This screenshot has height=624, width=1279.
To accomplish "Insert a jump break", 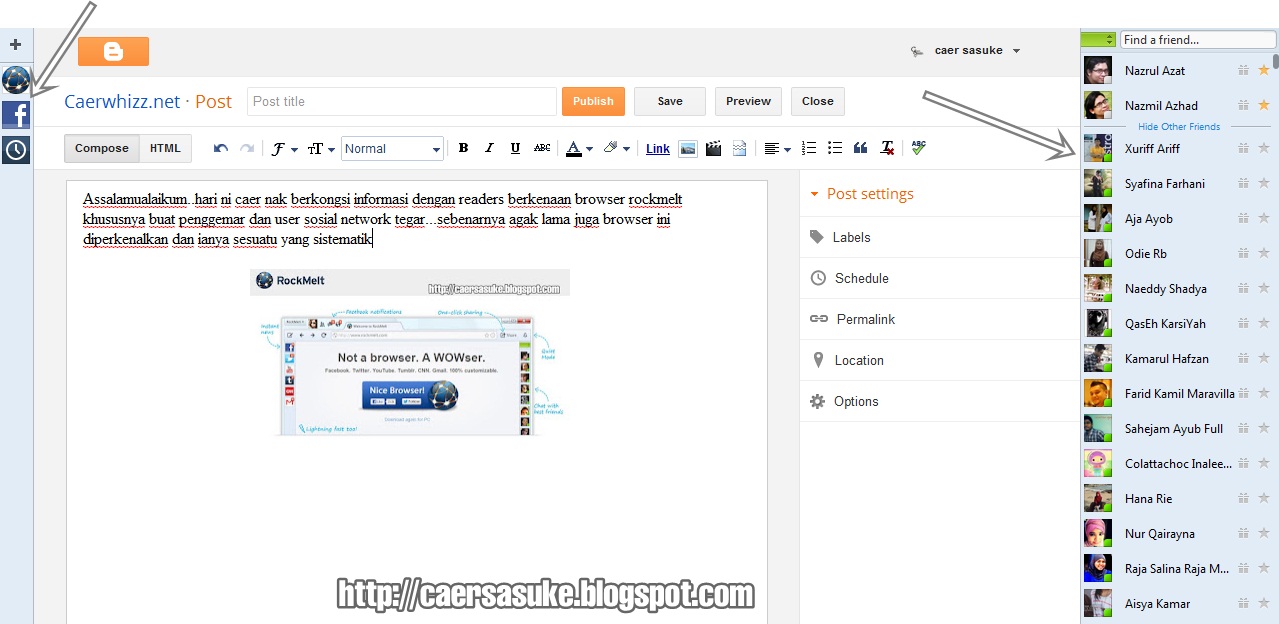I will (x=739, y=148).
